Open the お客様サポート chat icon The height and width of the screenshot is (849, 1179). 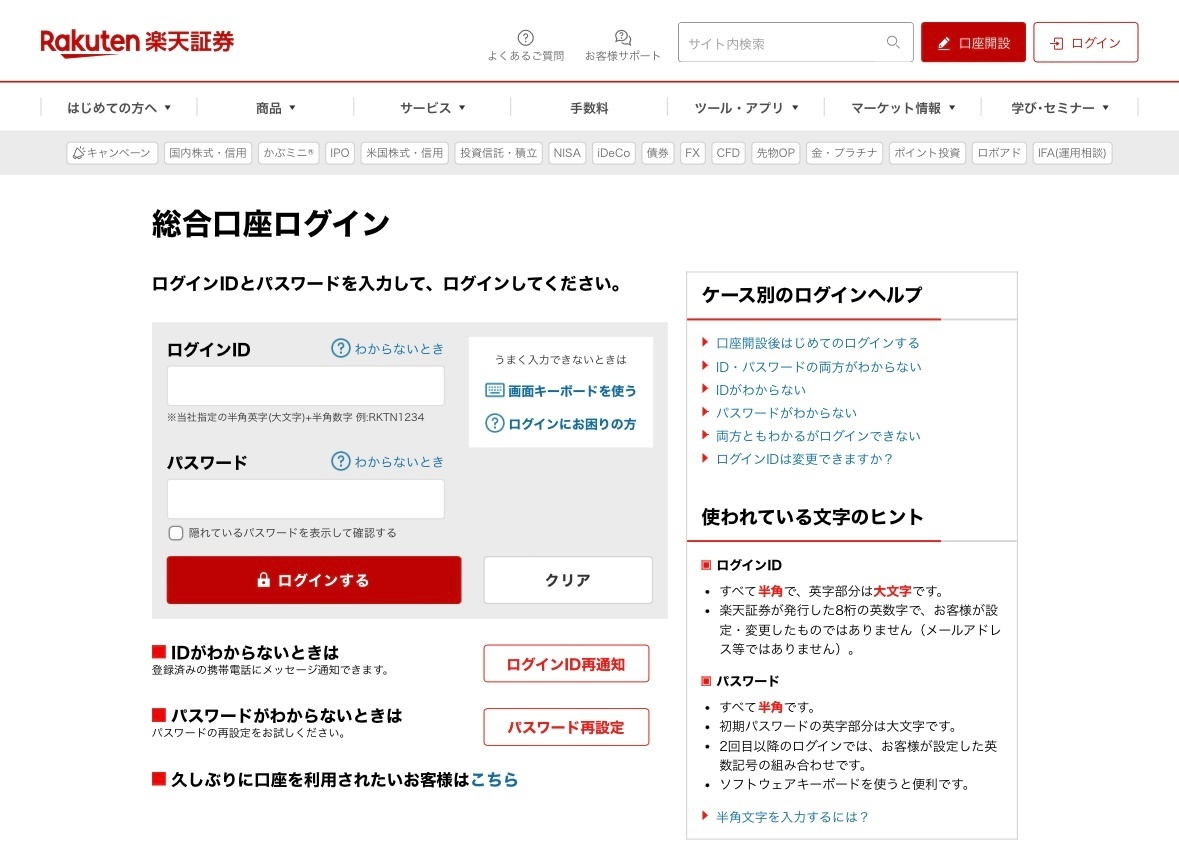click(x=623, y=38)
